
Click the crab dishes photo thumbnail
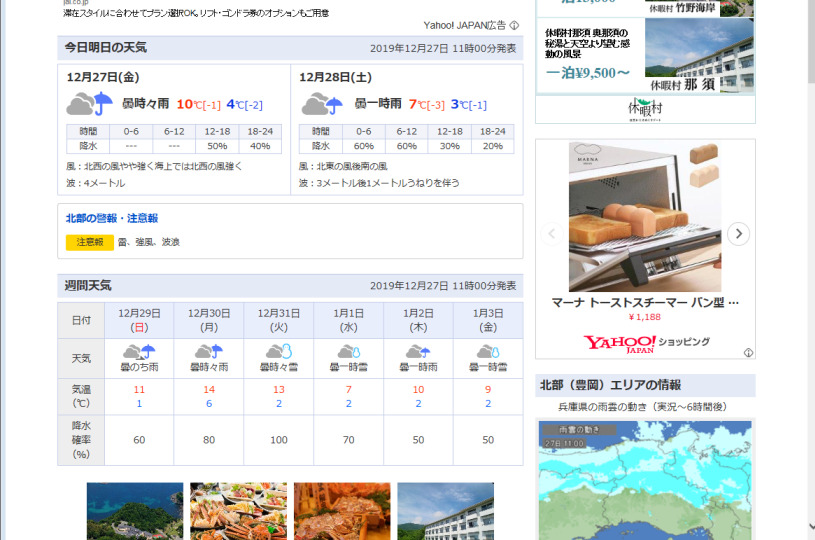click(x=238, y=511)
